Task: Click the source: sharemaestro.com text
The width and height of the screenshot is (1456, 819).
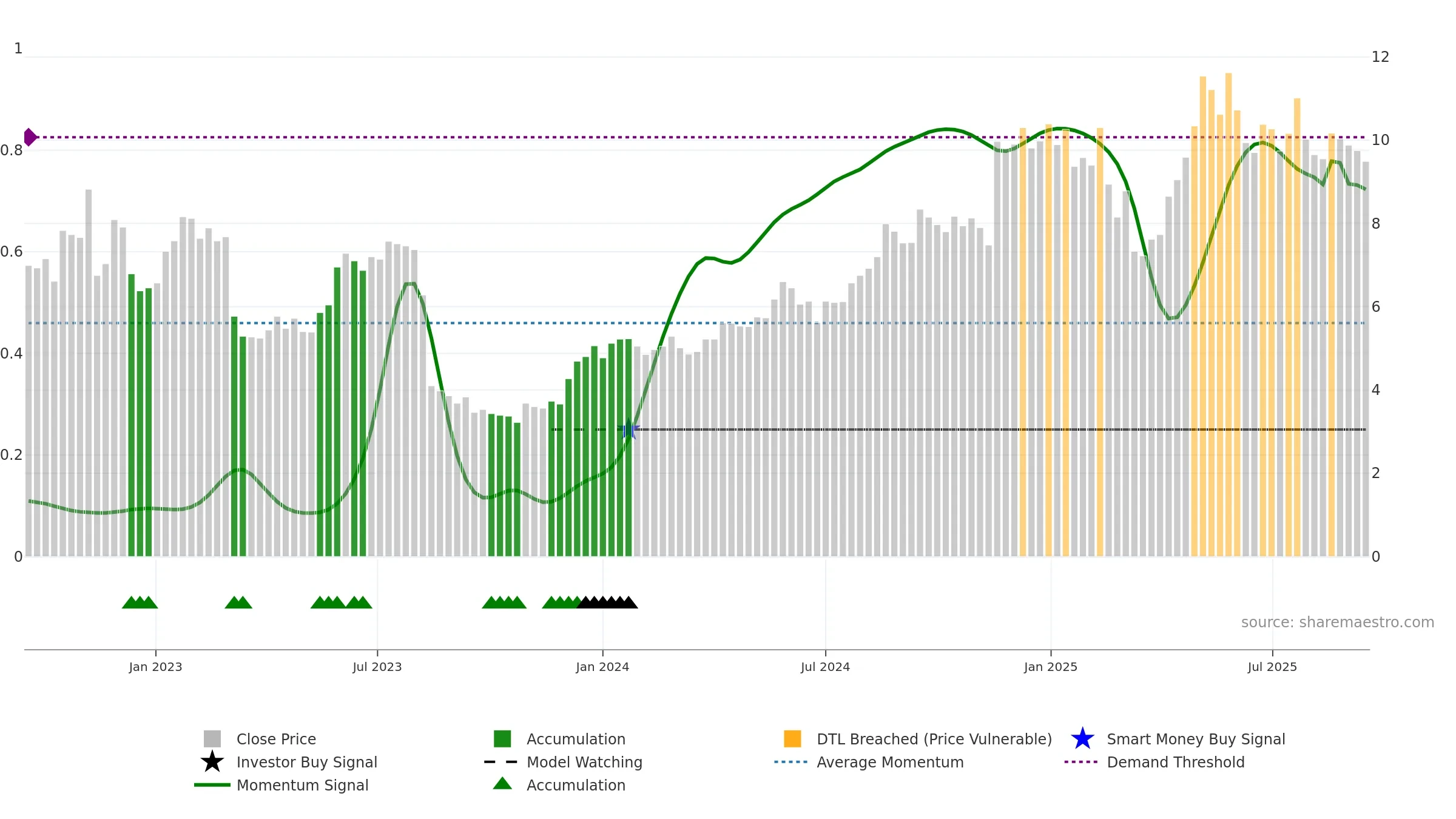Action: tap(1338, 622)
